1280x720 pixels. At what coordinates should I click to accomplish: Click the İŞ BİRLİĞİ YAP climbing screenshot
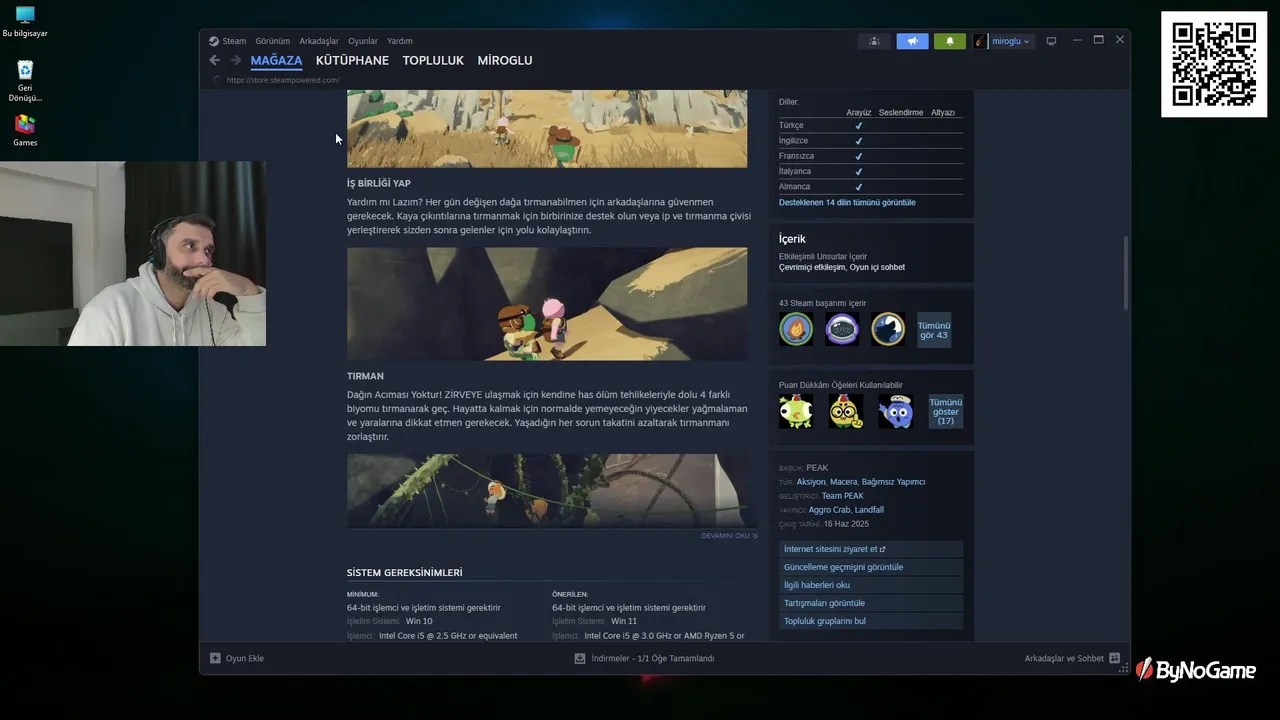tap(547, 304)
